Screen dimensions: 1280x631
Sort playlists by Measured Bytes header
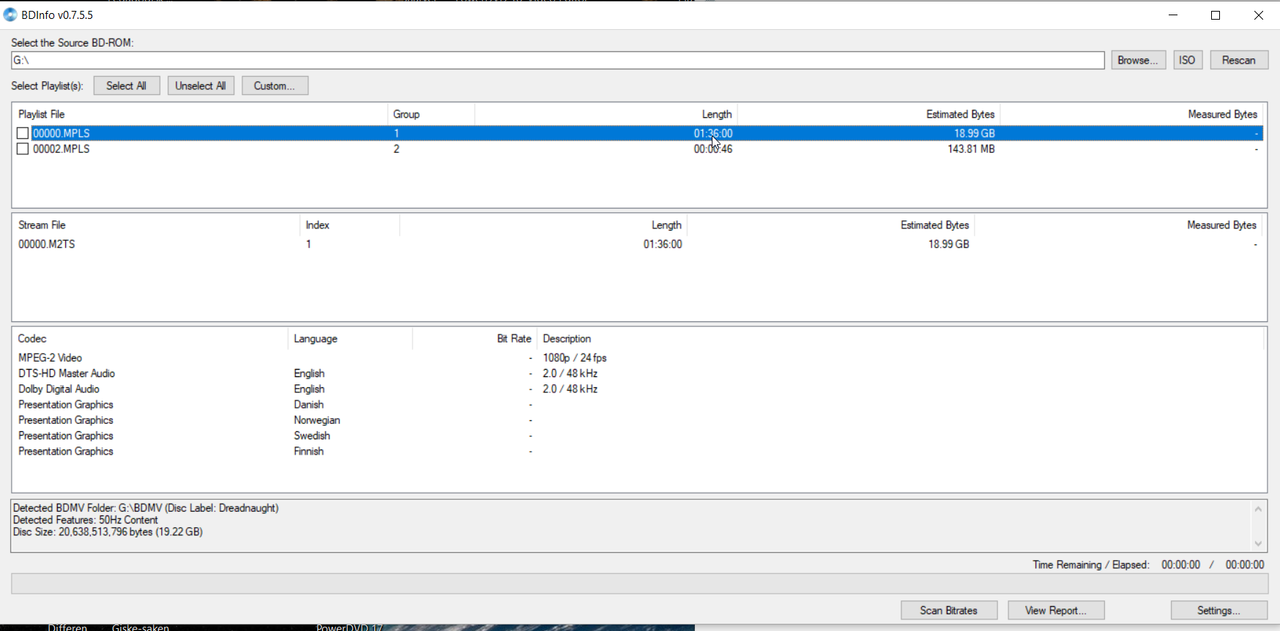[1131, 114]
